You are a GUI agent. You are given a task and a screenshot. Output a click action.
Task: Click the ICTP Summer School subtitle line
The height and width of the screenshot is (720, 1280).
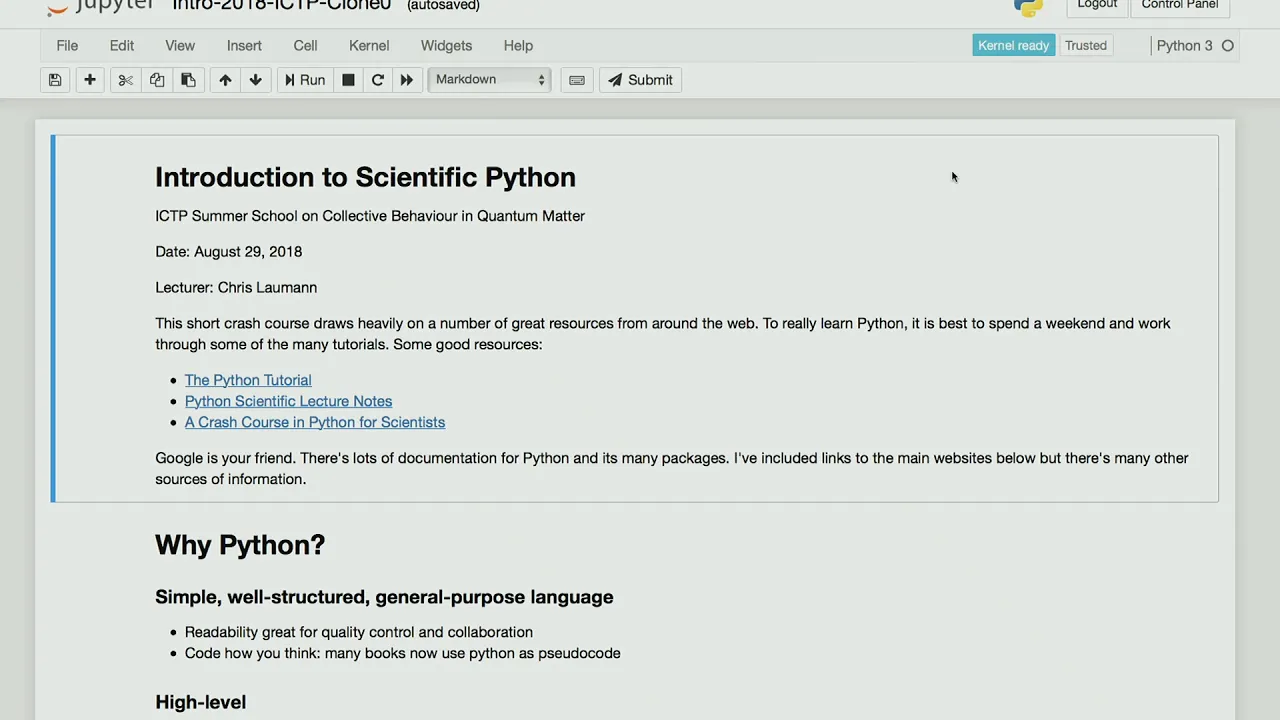pos(370,216)
